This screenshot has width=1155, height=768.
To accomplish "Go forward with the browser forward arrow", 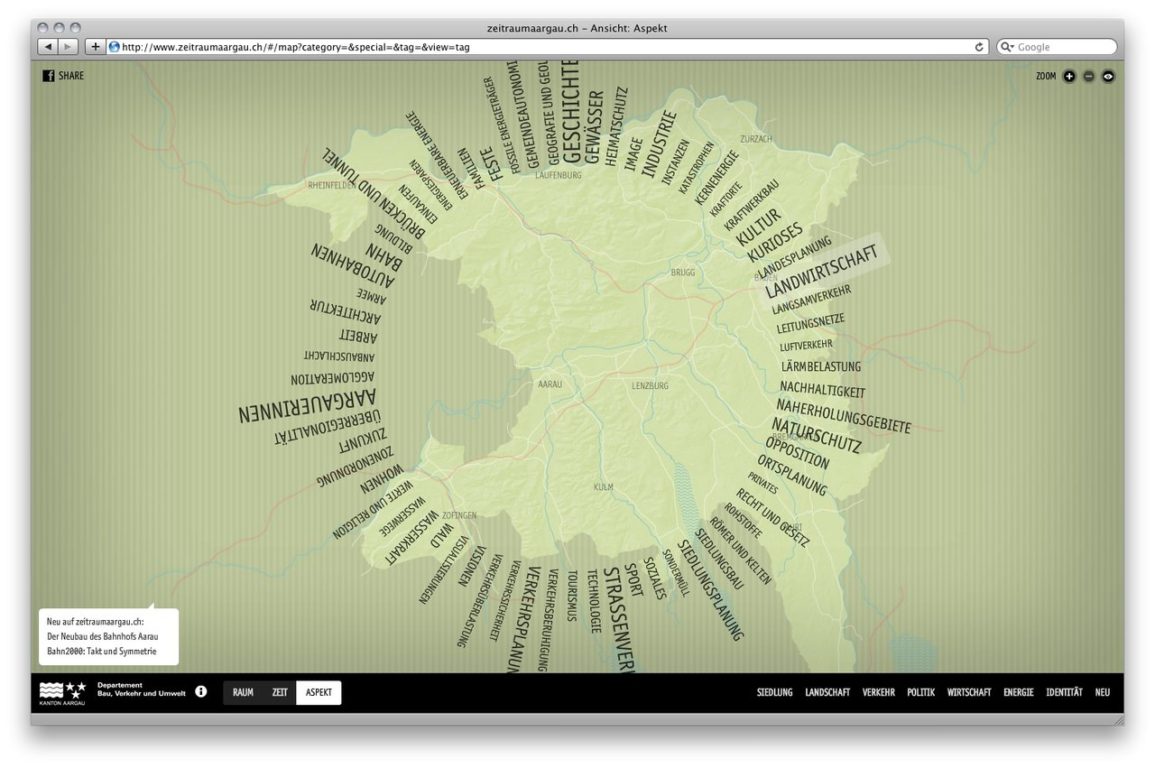I will tap(68, 46).
